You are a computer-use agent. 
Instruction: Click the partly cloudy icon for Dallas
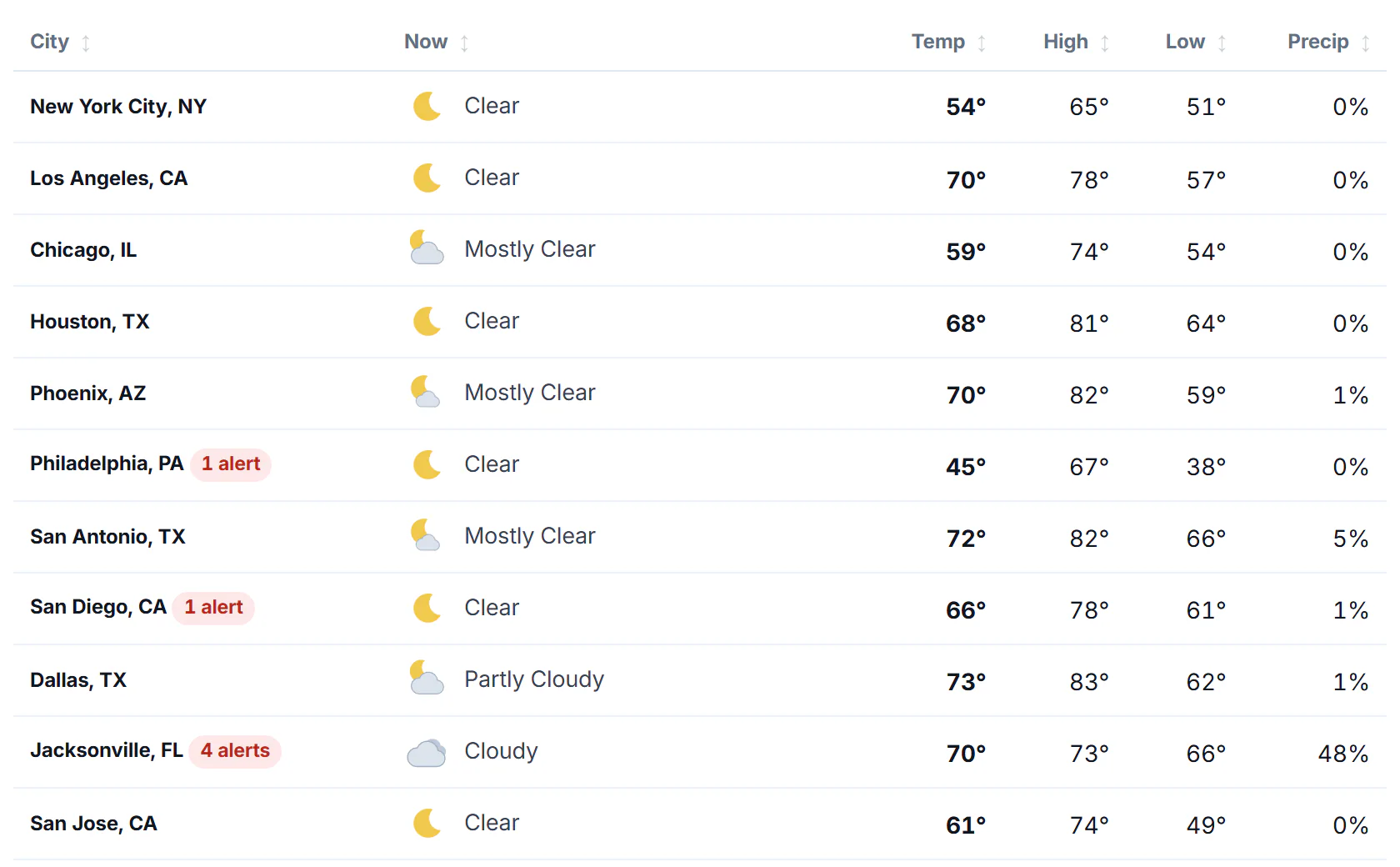(x=427, y=679)
